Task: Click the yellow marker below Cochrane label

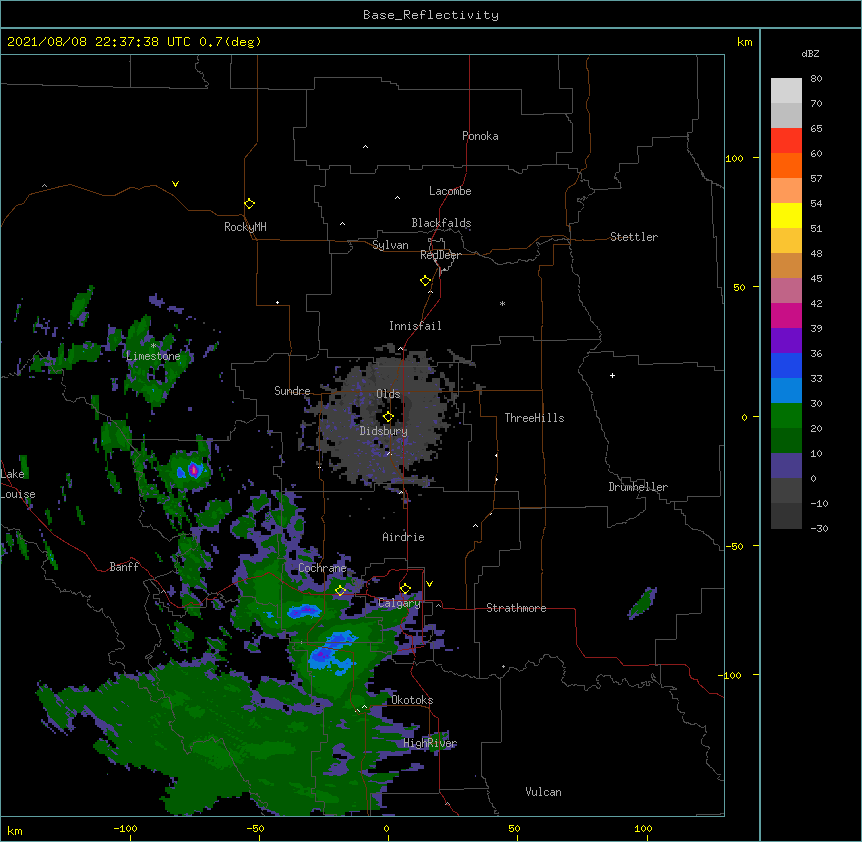Action: [340, 590]
